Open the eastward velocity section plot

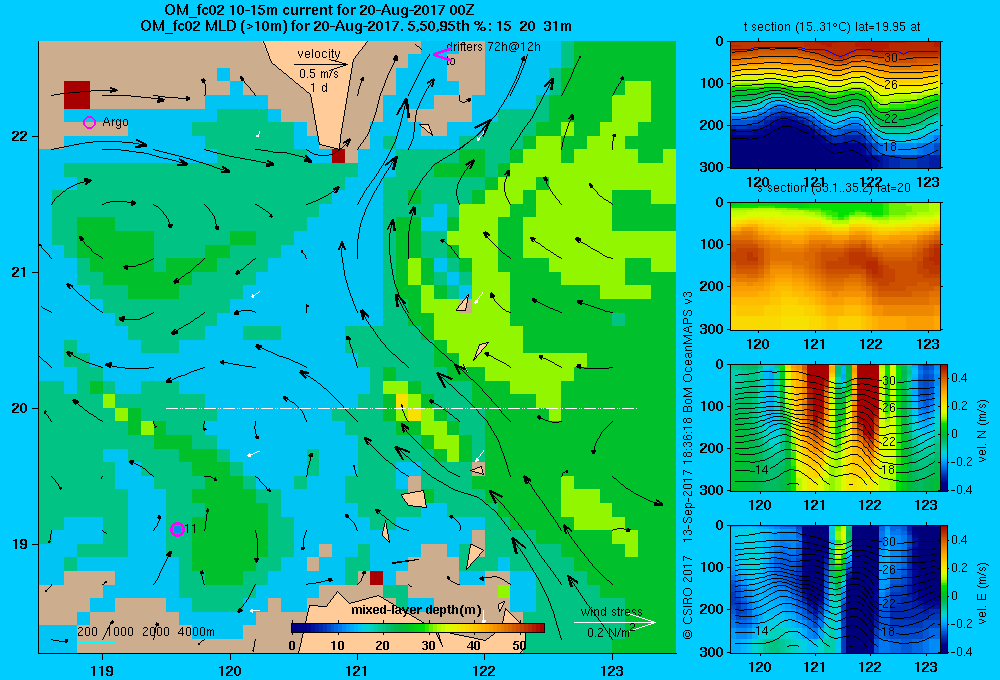coord(835,589)
